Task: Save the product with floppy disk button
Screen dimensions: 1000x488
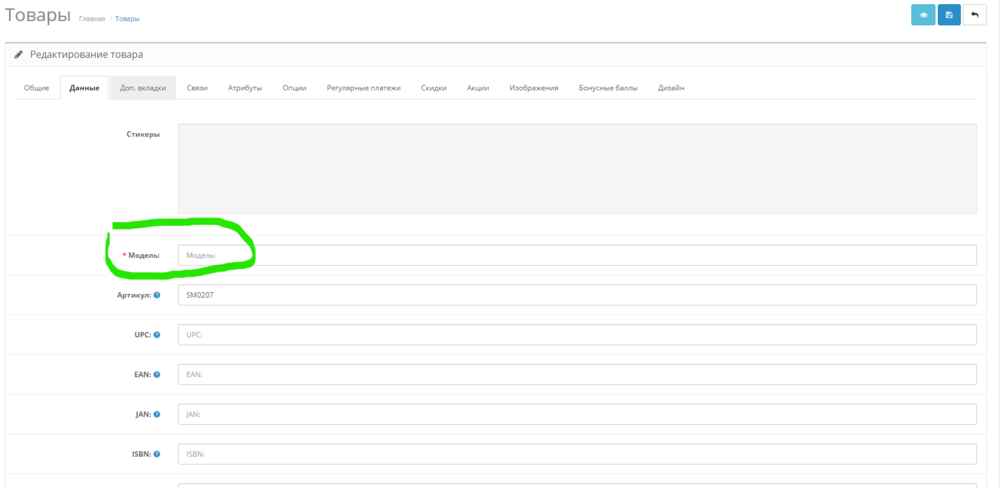Action: point(949,15)
